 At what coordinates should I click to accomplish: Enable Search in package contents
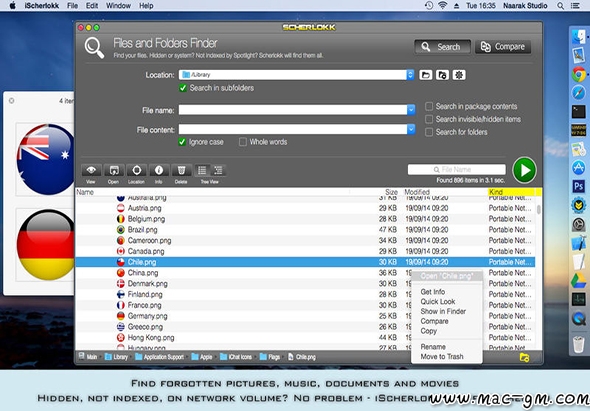coord(429,107)
